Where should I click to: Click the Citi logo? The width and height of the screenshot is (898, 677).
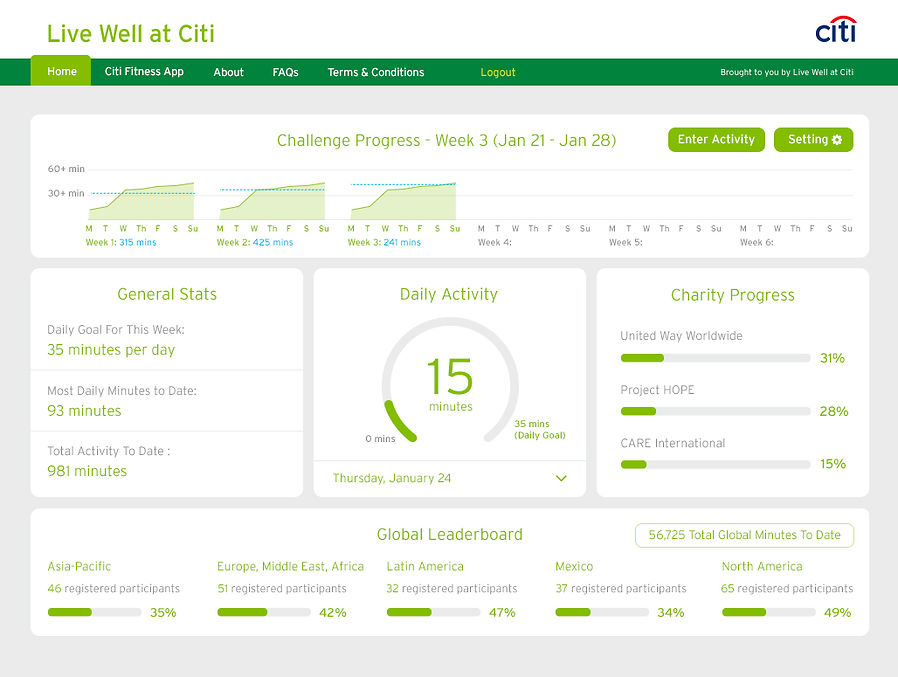tap(836, 30)
